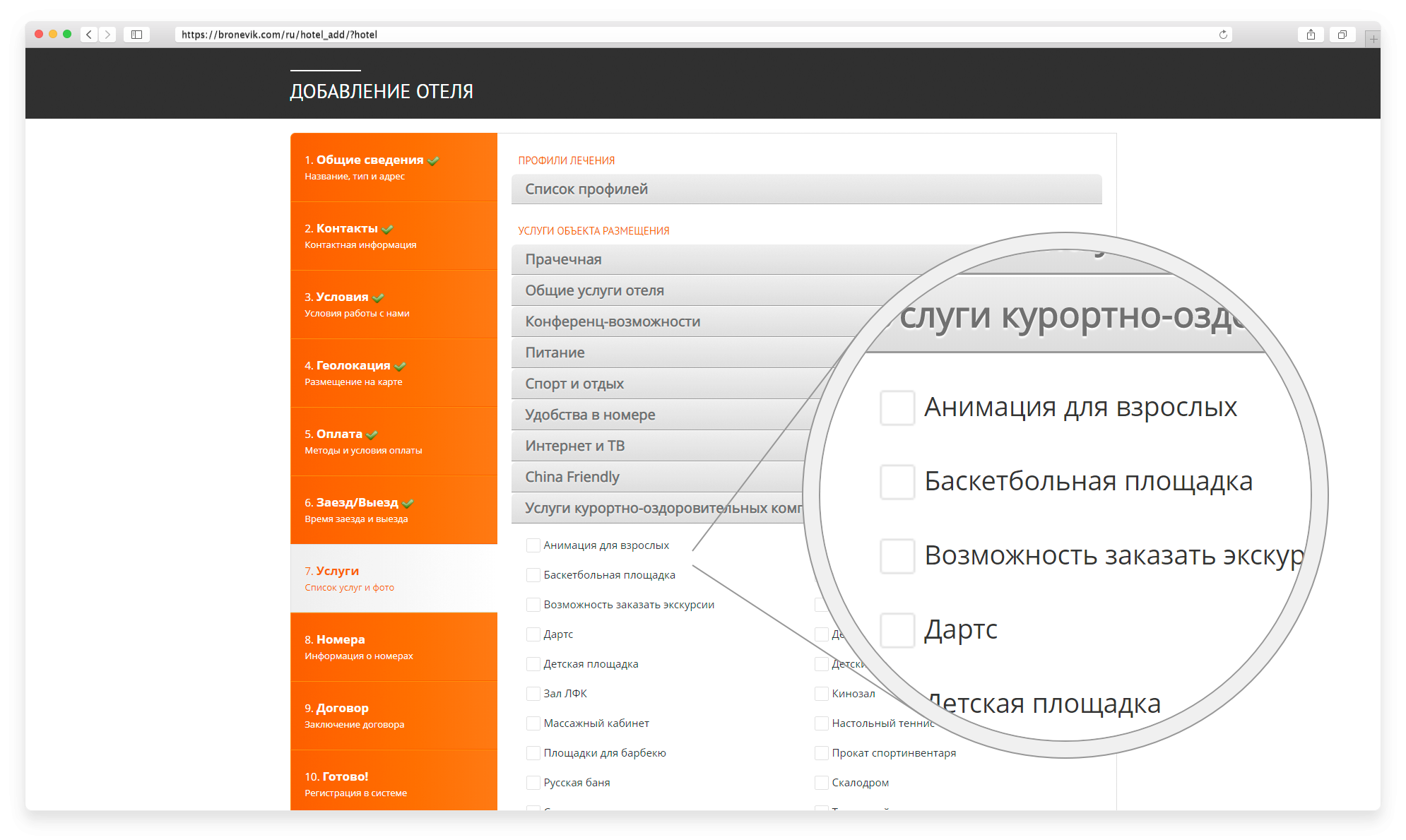Check Детская площадка in the service list
The height and width of the screenshot is (840, 1406).
pos(533,664)
